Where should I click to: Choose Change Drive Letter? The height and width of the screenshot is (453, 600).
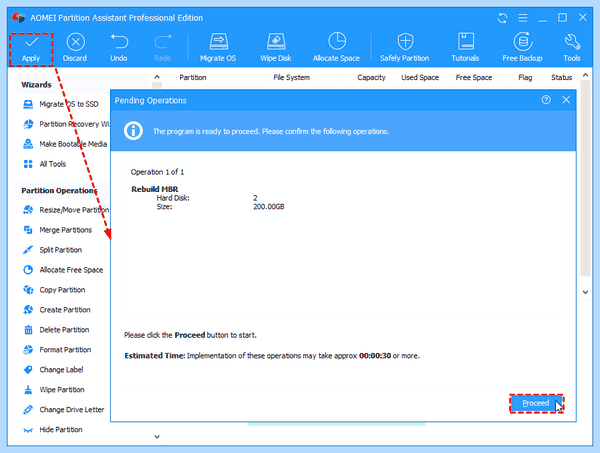pyautogui.click(x=64, y=409)
